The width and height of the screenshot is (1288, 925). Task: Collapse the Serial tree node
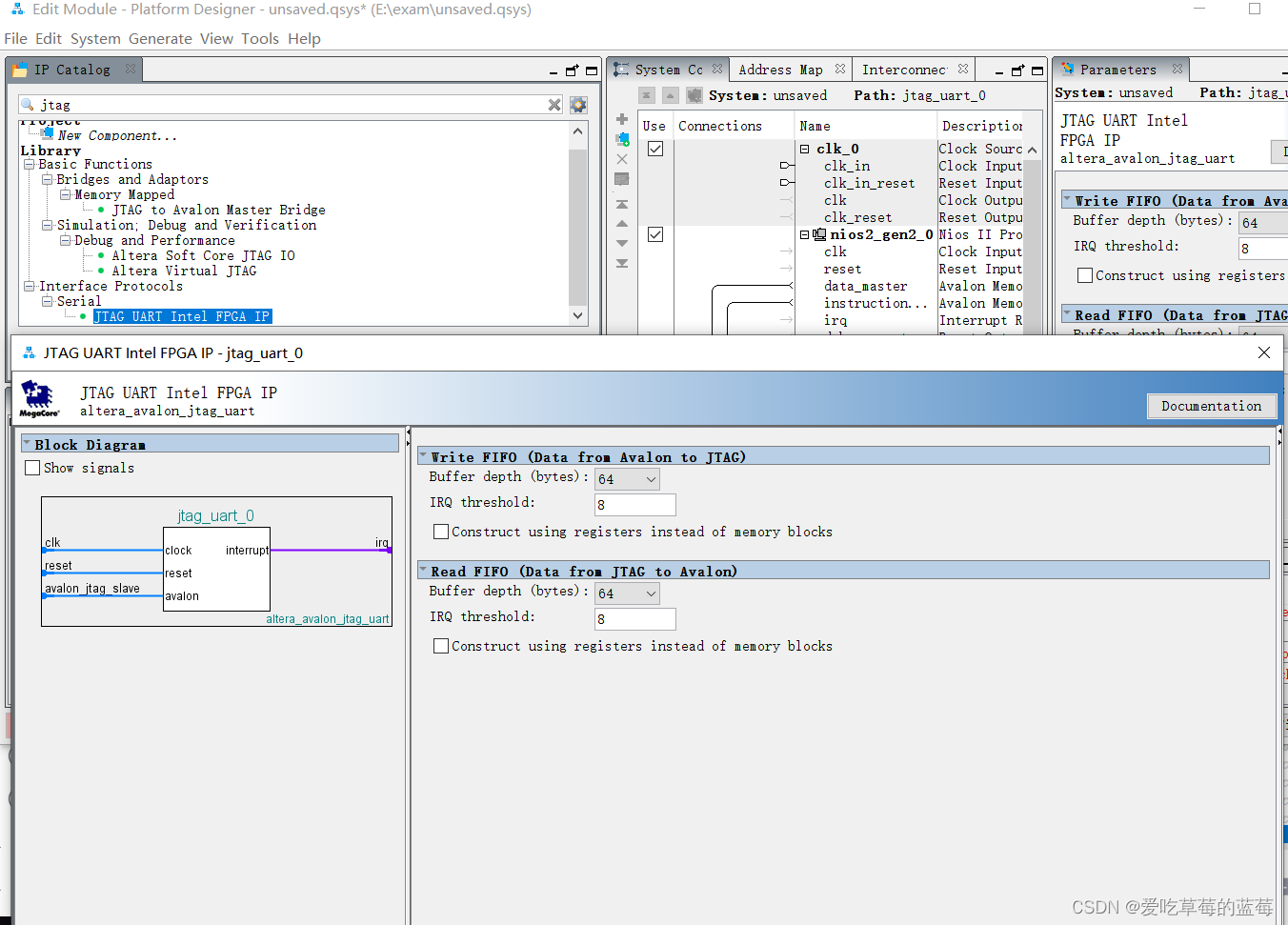[x=47, y=301]
